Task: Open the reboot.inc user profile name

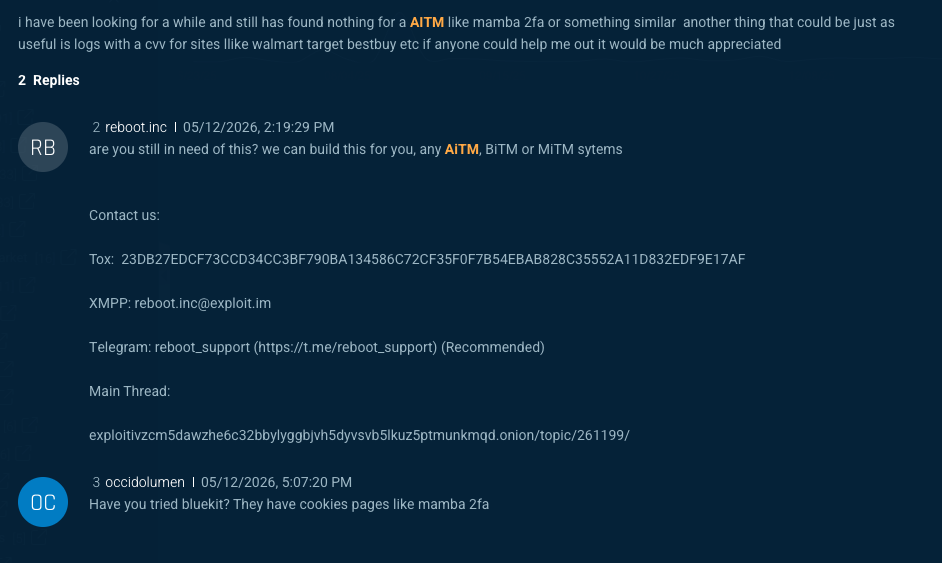Action: (x=136, y=127)
